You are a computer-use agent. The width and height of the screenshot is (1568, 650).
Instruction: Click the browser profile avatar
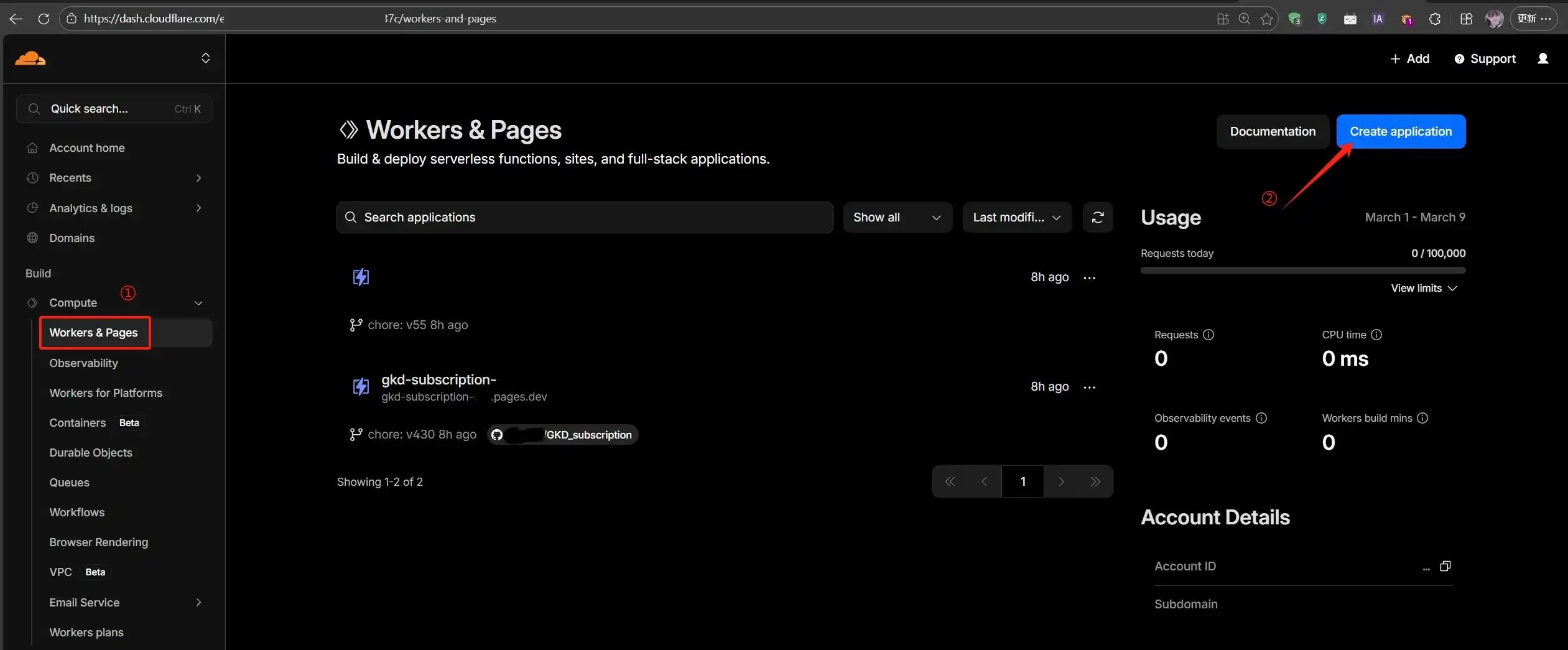(x=1494, y=19)
